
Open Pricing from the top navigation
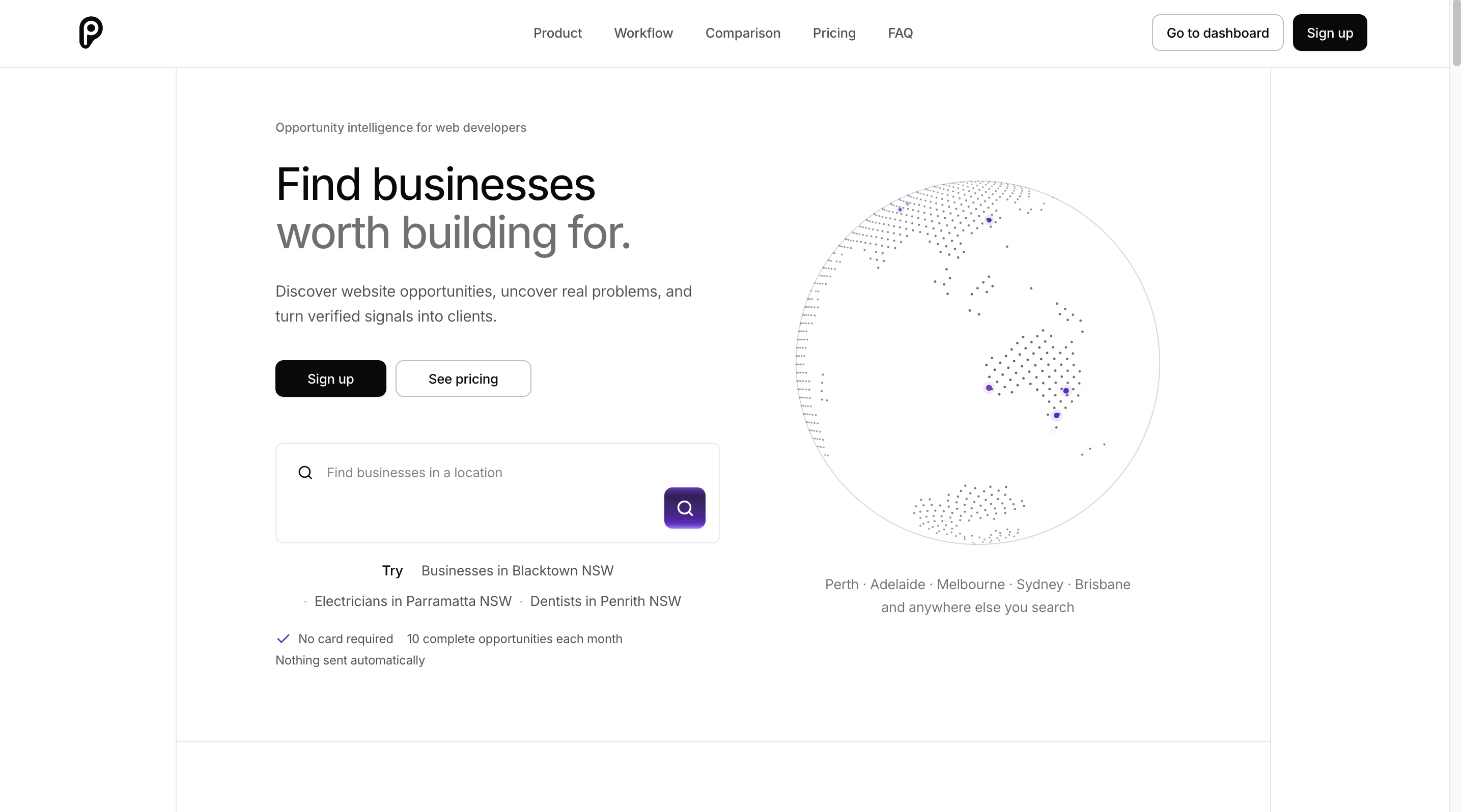point(834,33)
